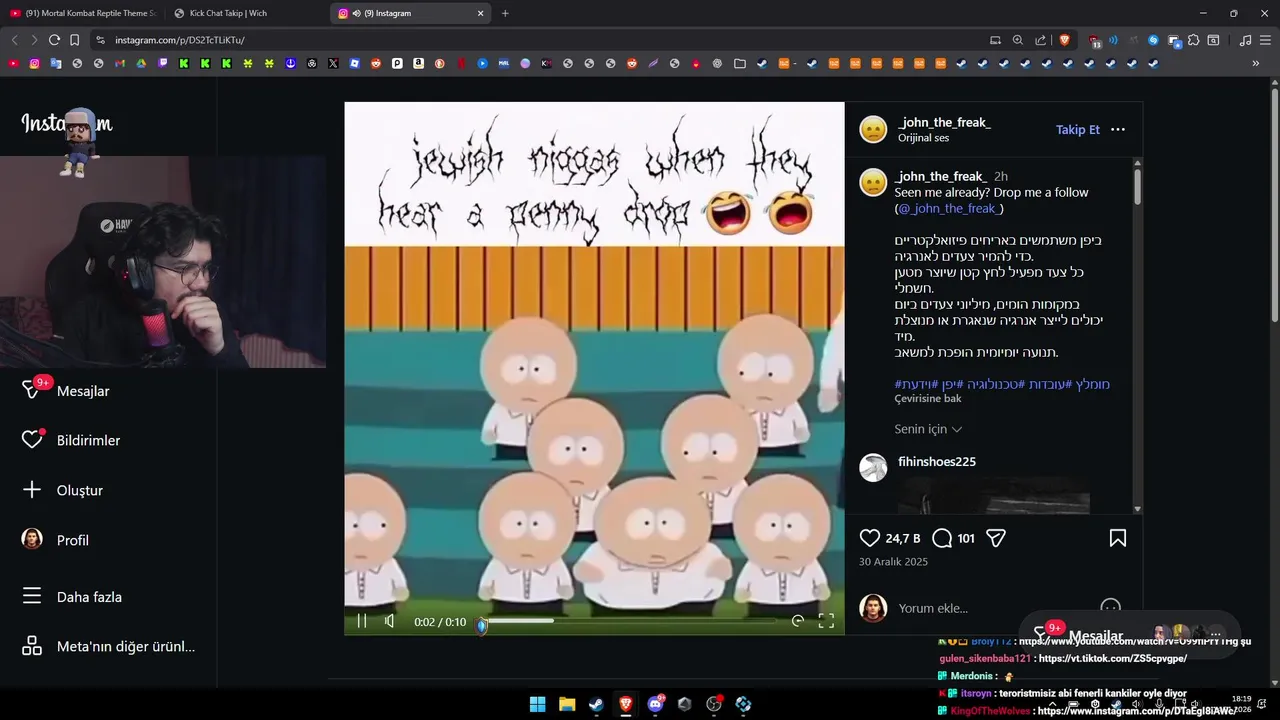This screenshot has width=1280, height=720.
Task: Open Meta'nın diğer ürünleri in the sidebar
Action: click(108, 646)
